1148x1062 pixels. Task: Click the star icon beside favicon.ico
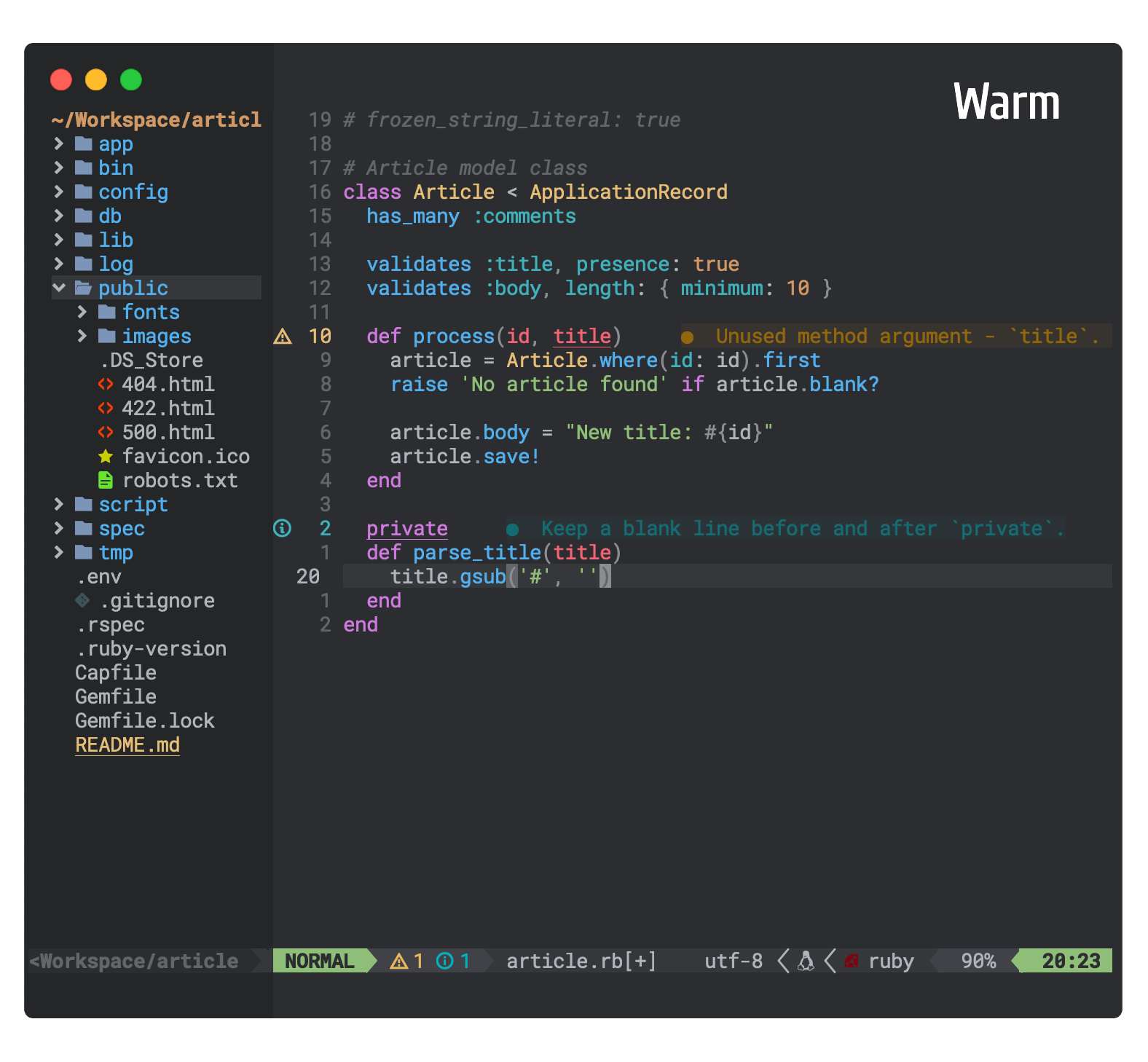click(x=106, y=456)
